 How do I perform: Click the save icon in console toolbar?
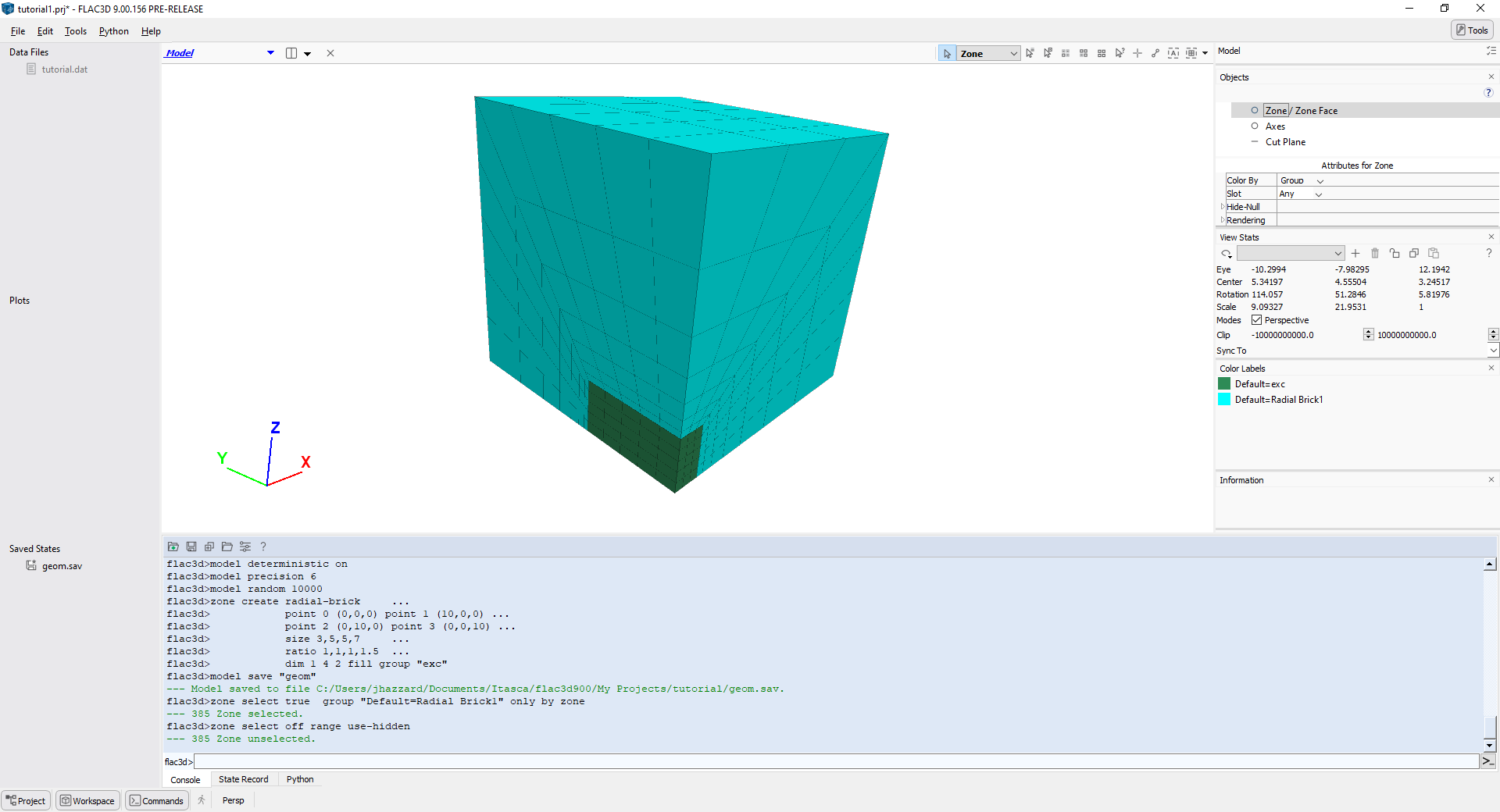[x=191, y=547]
